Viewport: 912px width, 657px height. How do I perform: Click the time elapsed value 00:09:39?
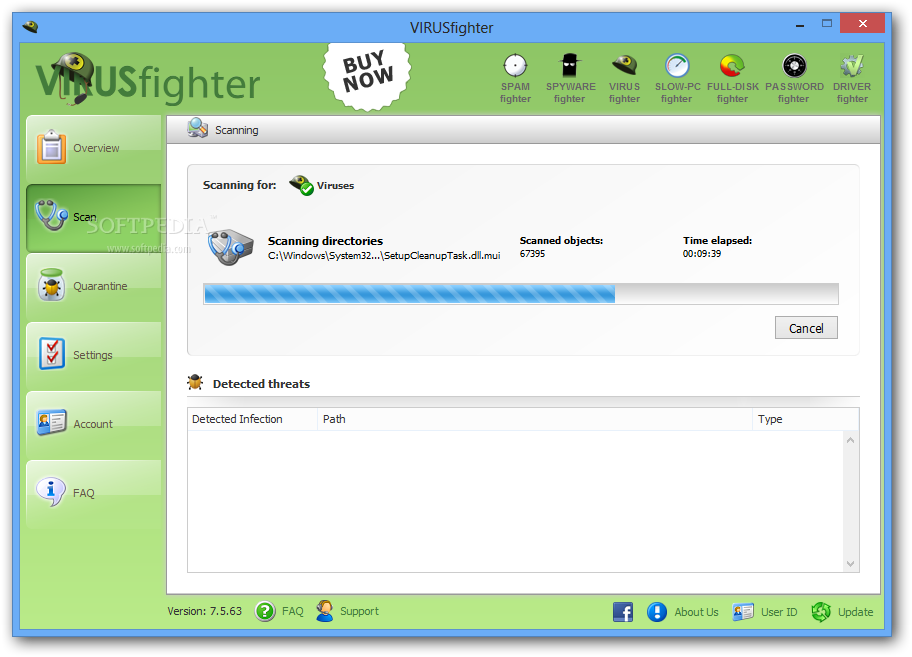[x=701, y=253]
